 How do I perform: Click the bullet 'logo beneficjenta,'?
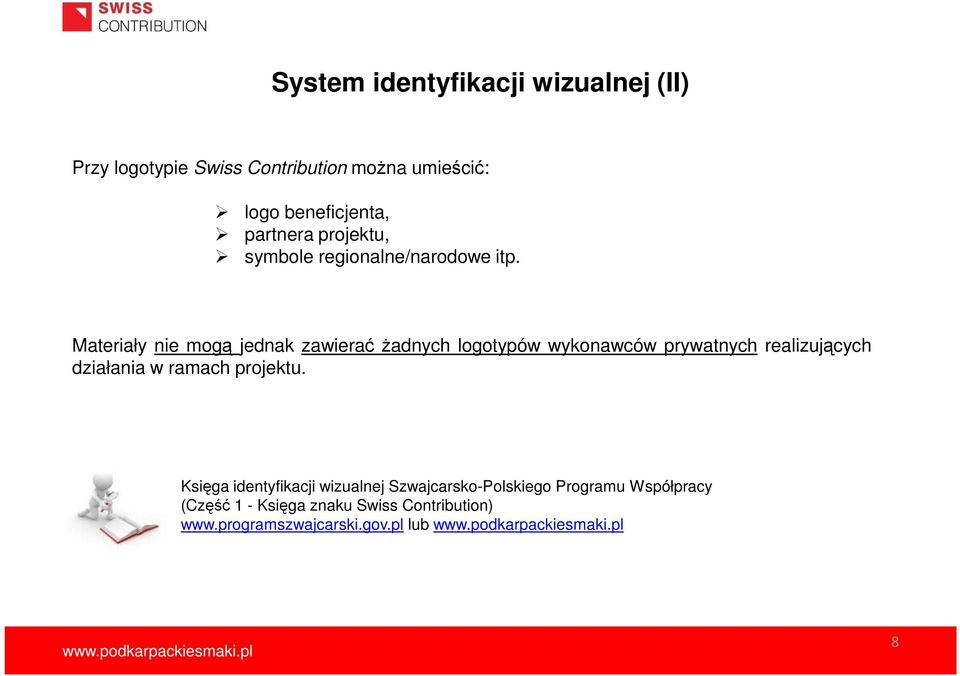(x=317, y=212)
